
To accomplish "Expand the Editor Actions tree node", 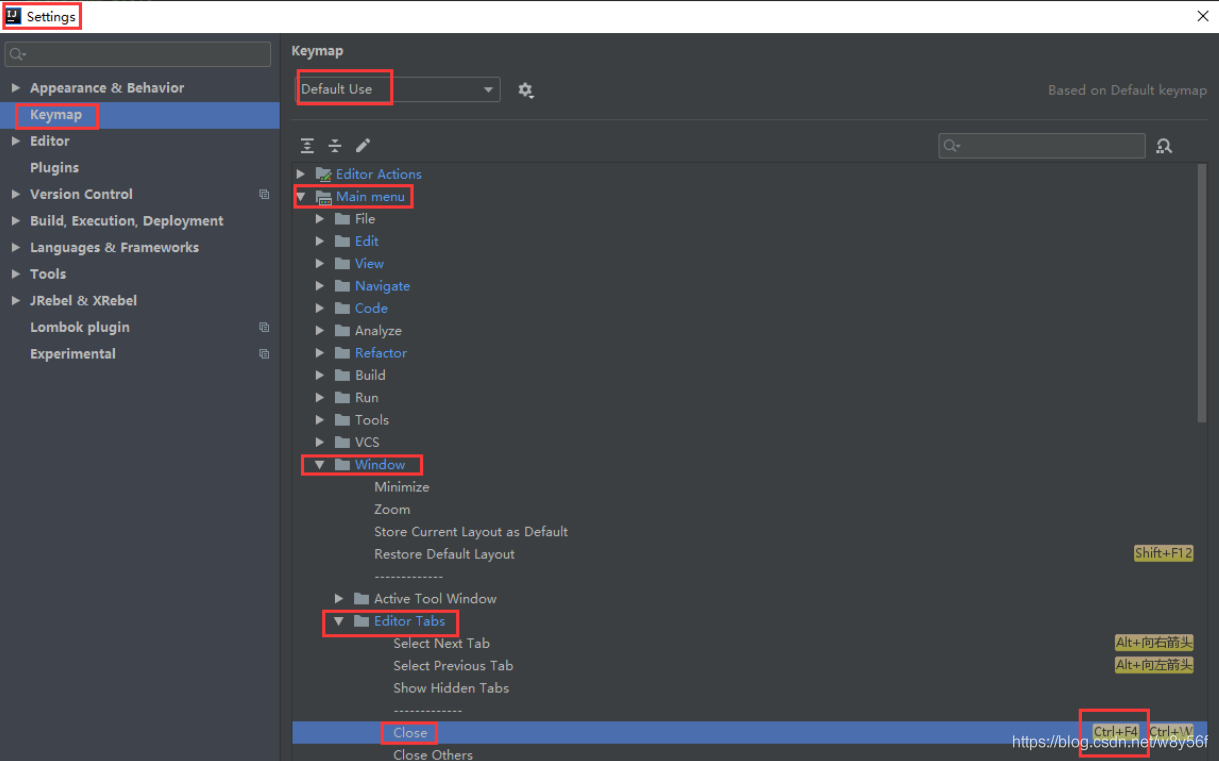I will [301, 174].
